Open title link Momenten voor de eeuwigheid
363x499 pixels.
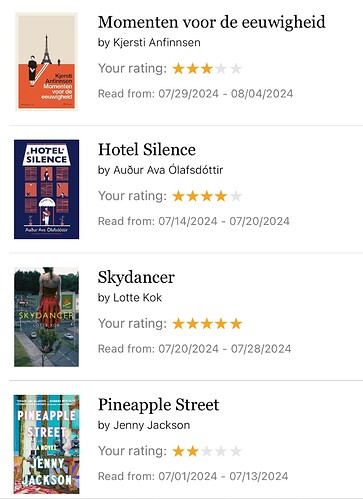212,23
